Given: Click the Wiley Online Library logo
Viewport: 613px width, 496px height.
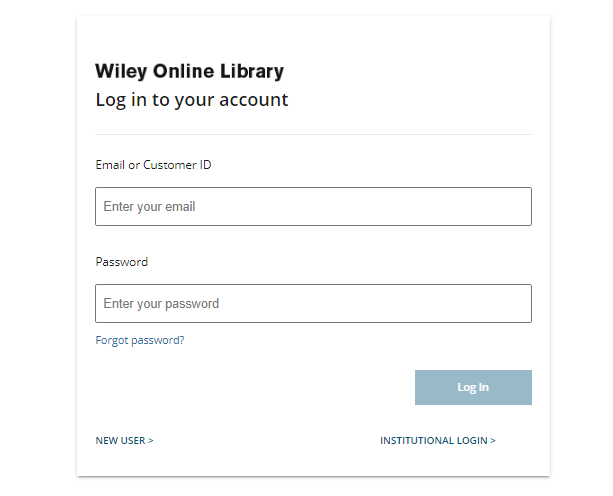Looking at the screenshot, I should (189, 72).
